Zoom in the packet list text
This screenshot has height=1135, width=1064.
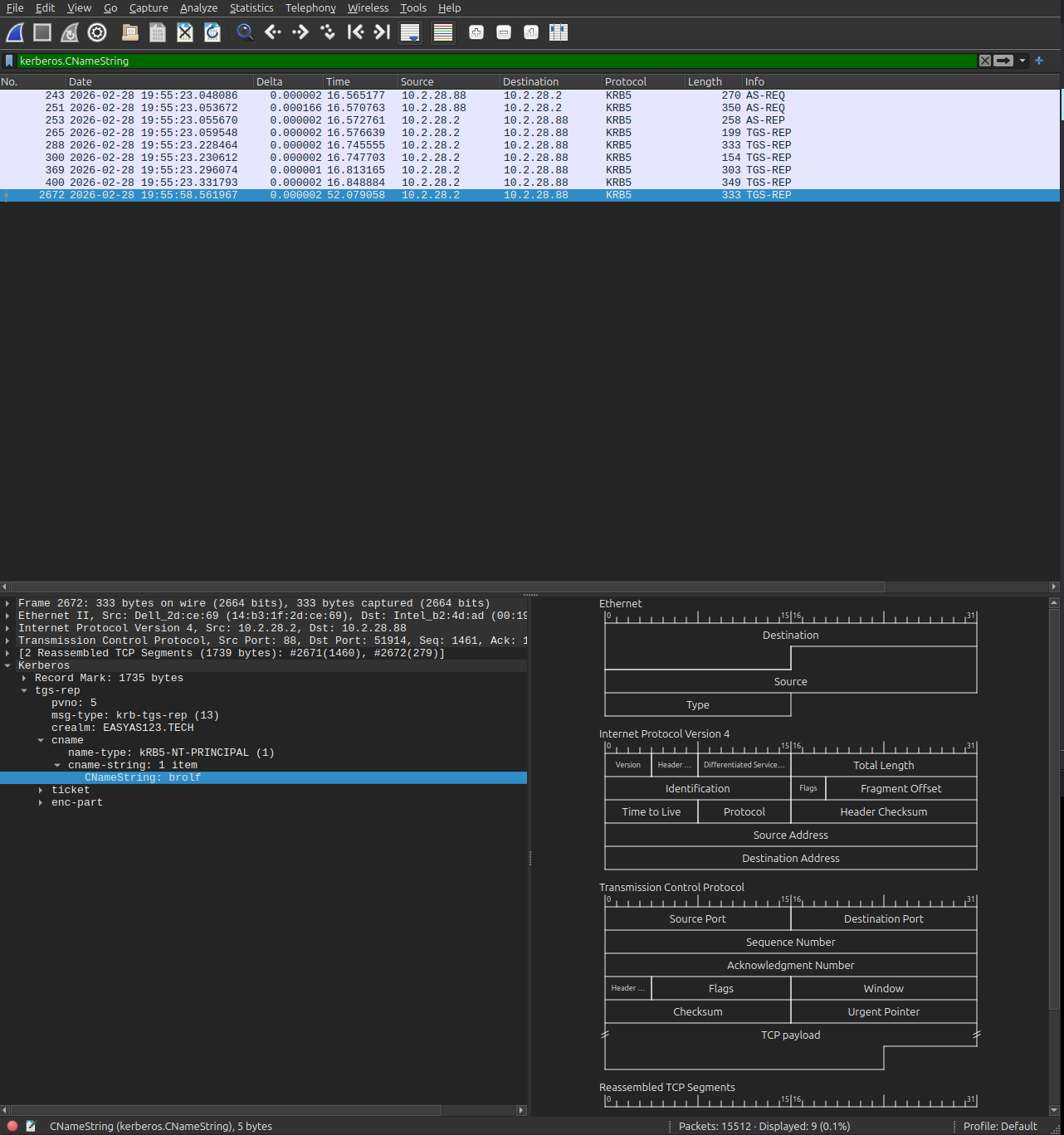coord(476,32)
